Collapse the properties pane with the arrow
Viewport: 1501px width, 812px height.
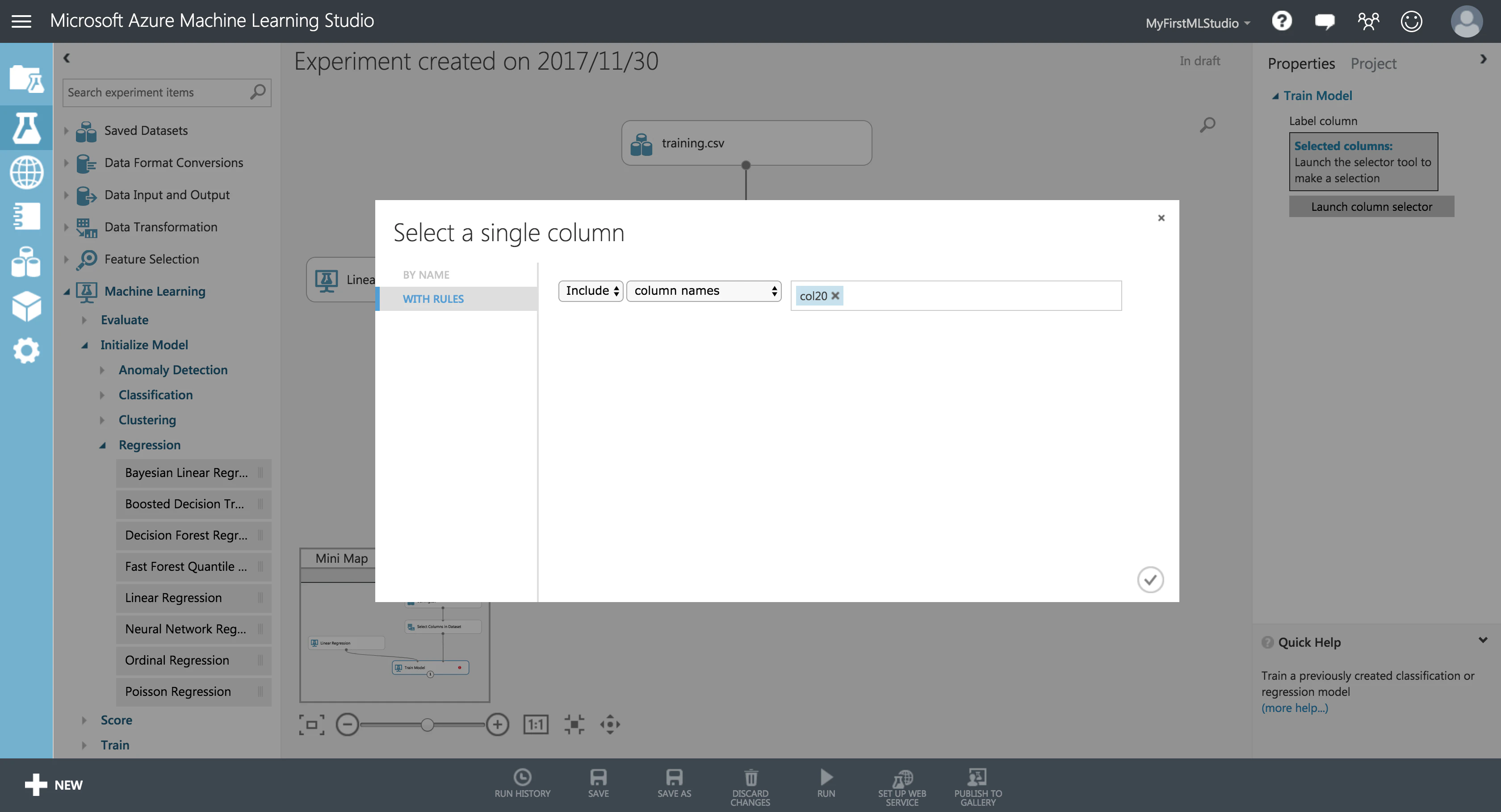[1483, 59]
